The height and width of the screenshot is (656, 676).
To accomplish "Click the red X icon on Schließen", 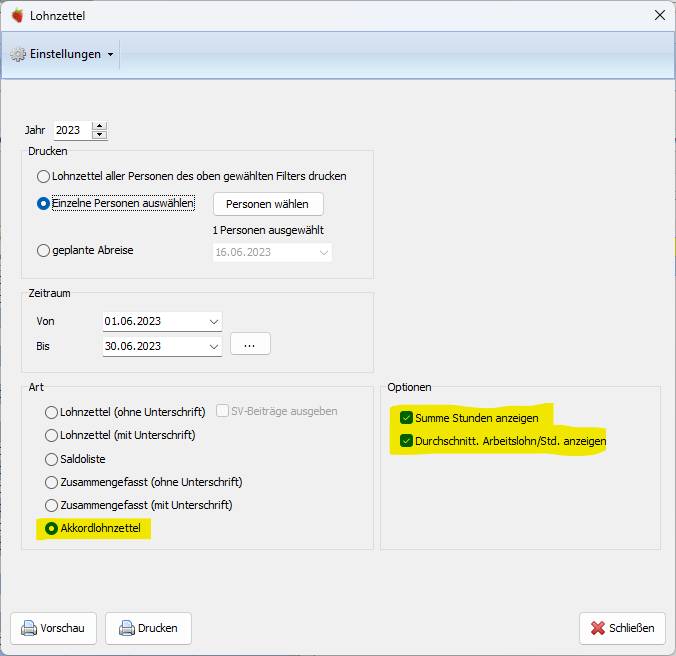I will pos(598,628).
